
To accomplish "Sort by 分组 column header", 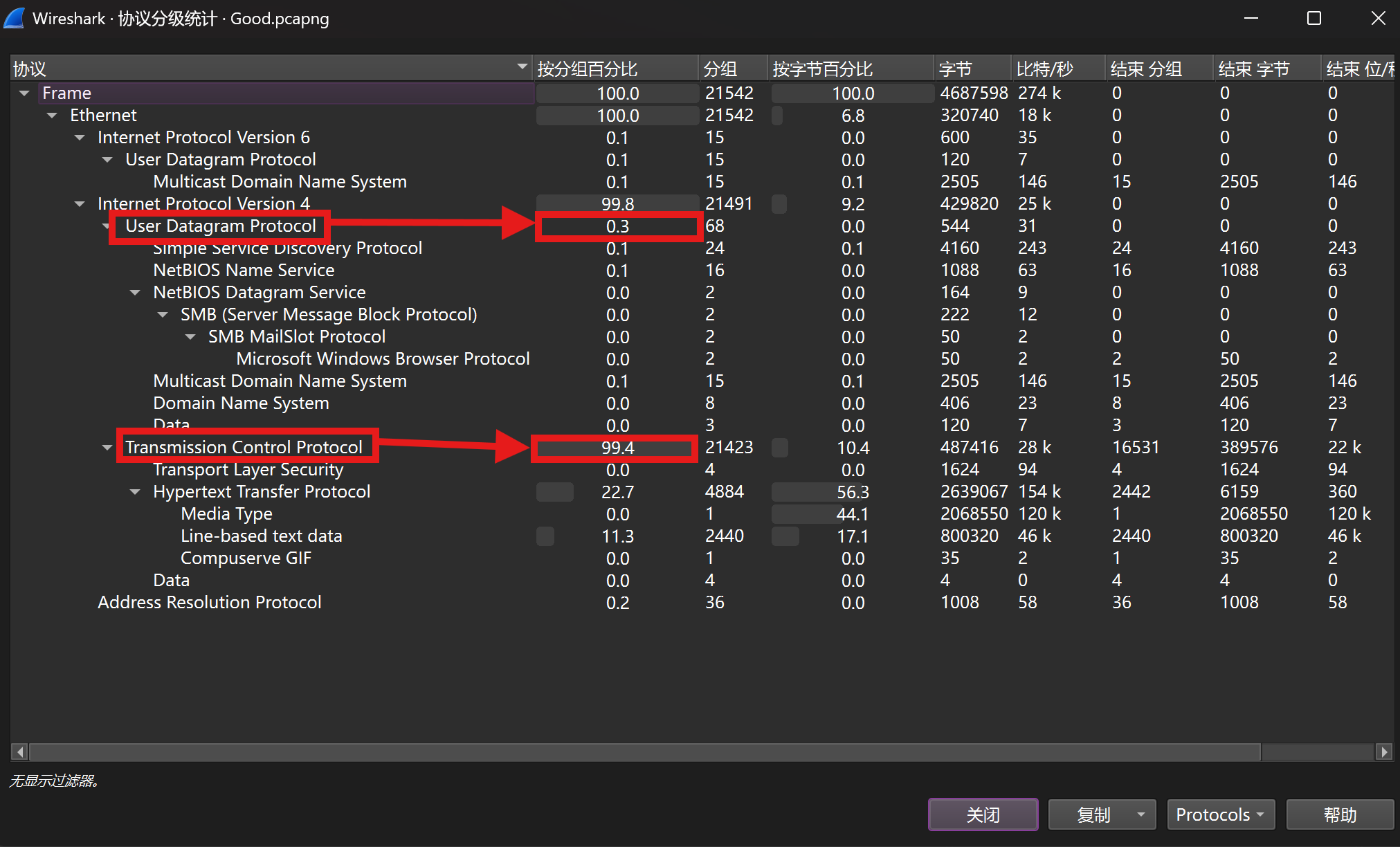I will pyautogui.click(x=733, y=69).
